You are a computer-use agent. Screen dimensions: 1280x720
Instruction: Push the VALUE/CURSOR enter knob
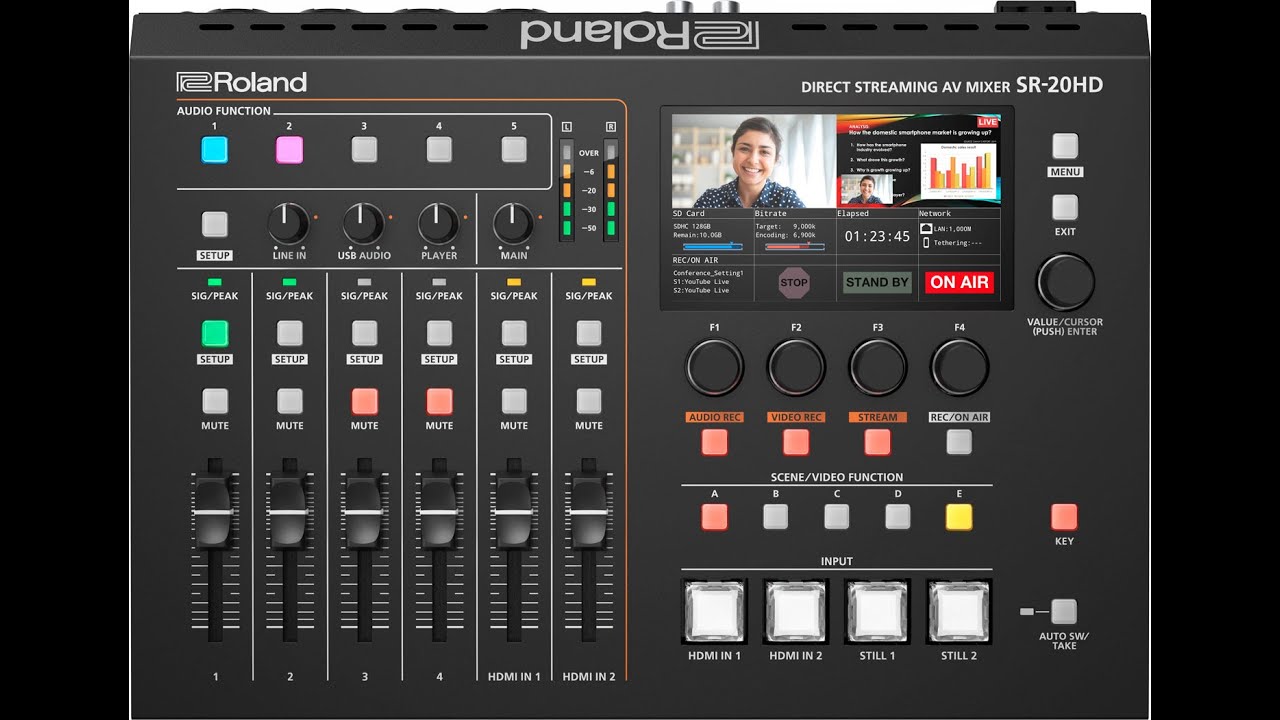coord(1066,281)
